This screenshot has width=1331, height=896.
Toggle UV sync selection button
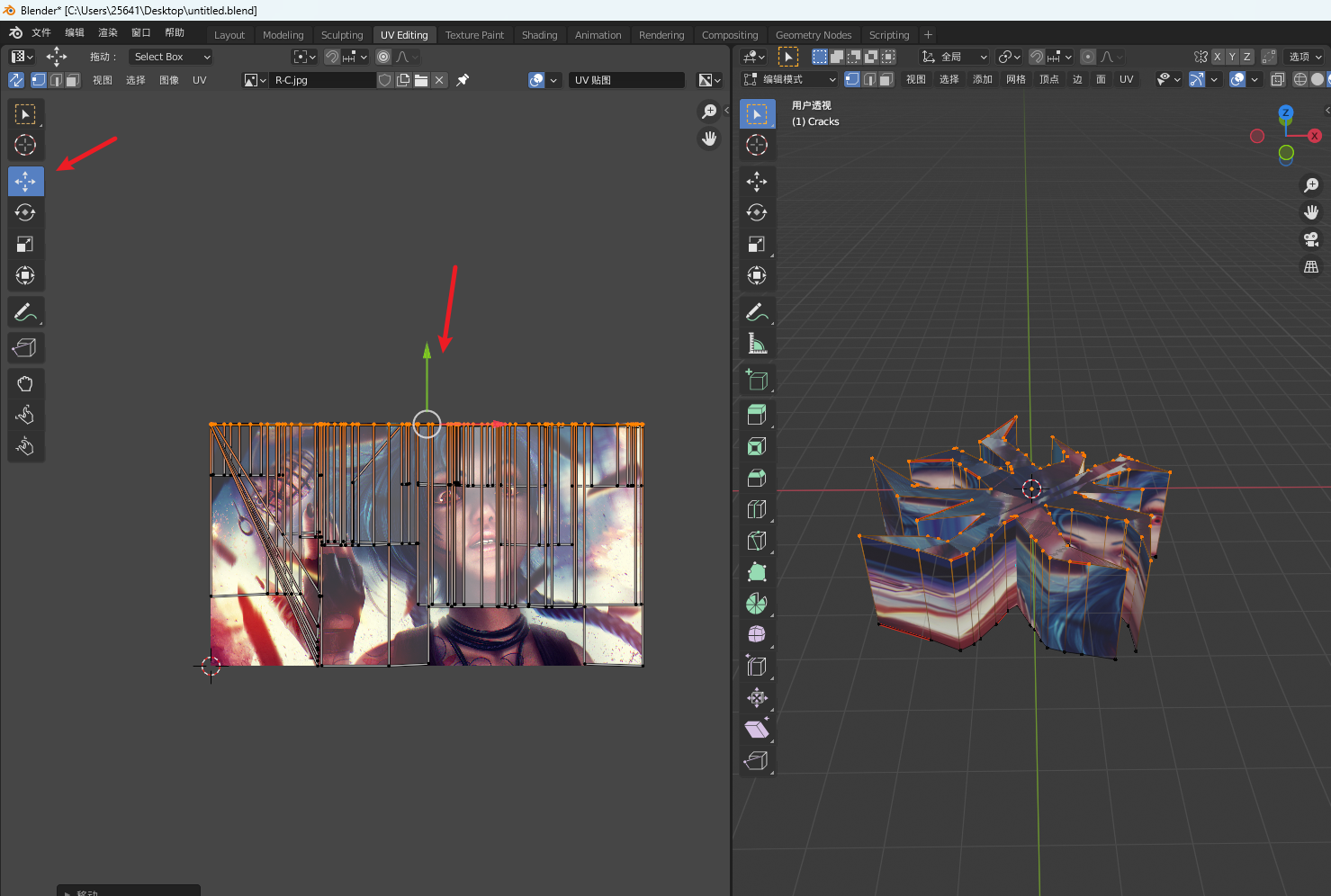coord(16,80)
